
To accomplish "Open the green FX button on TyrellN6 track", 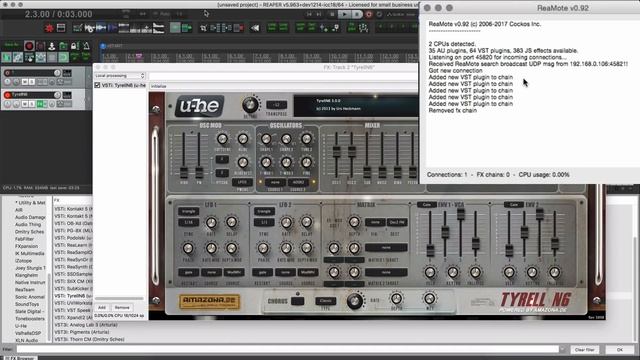I will 40,104.
